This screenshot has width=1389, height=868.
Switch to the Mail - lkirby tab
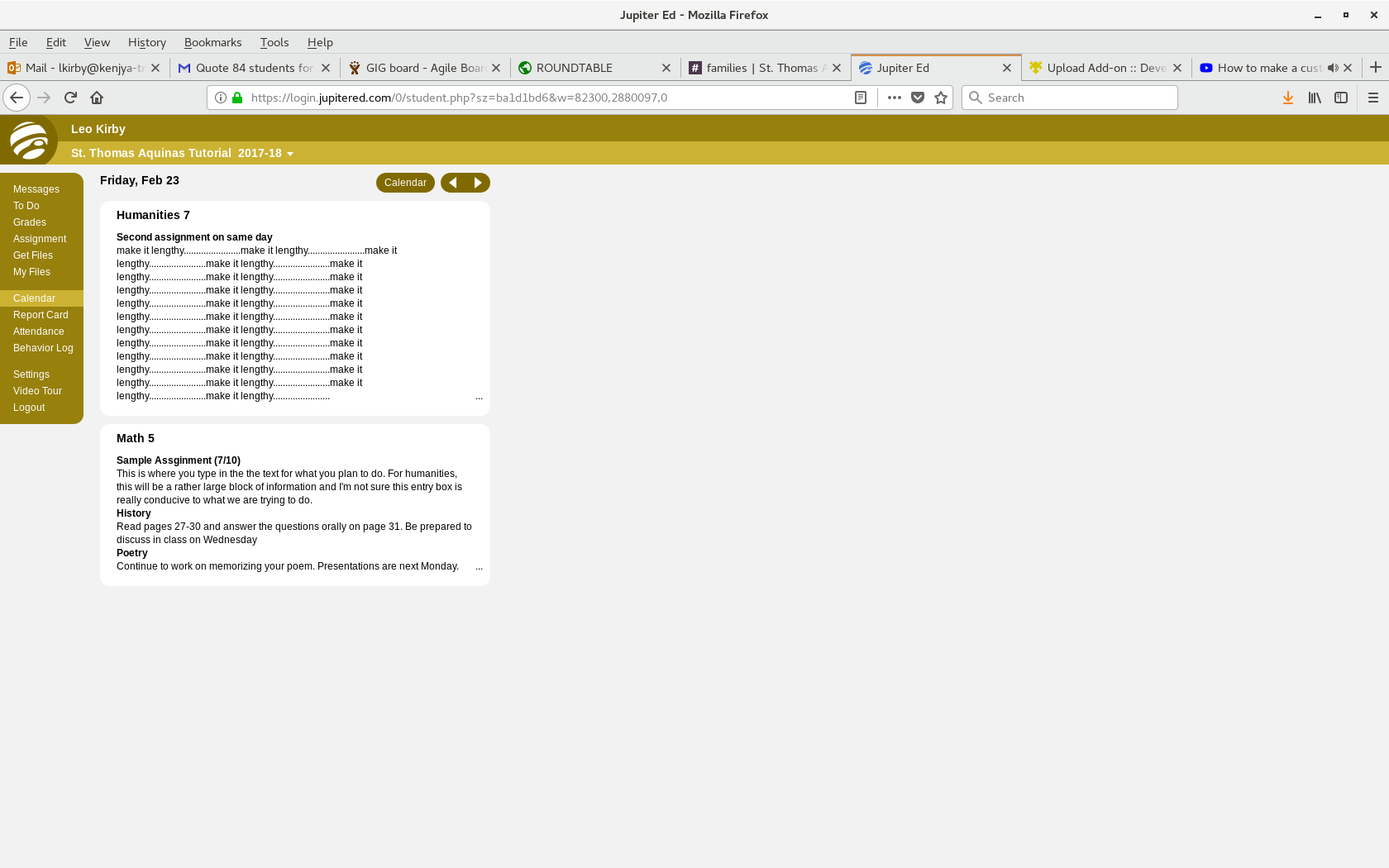[85, 68]
